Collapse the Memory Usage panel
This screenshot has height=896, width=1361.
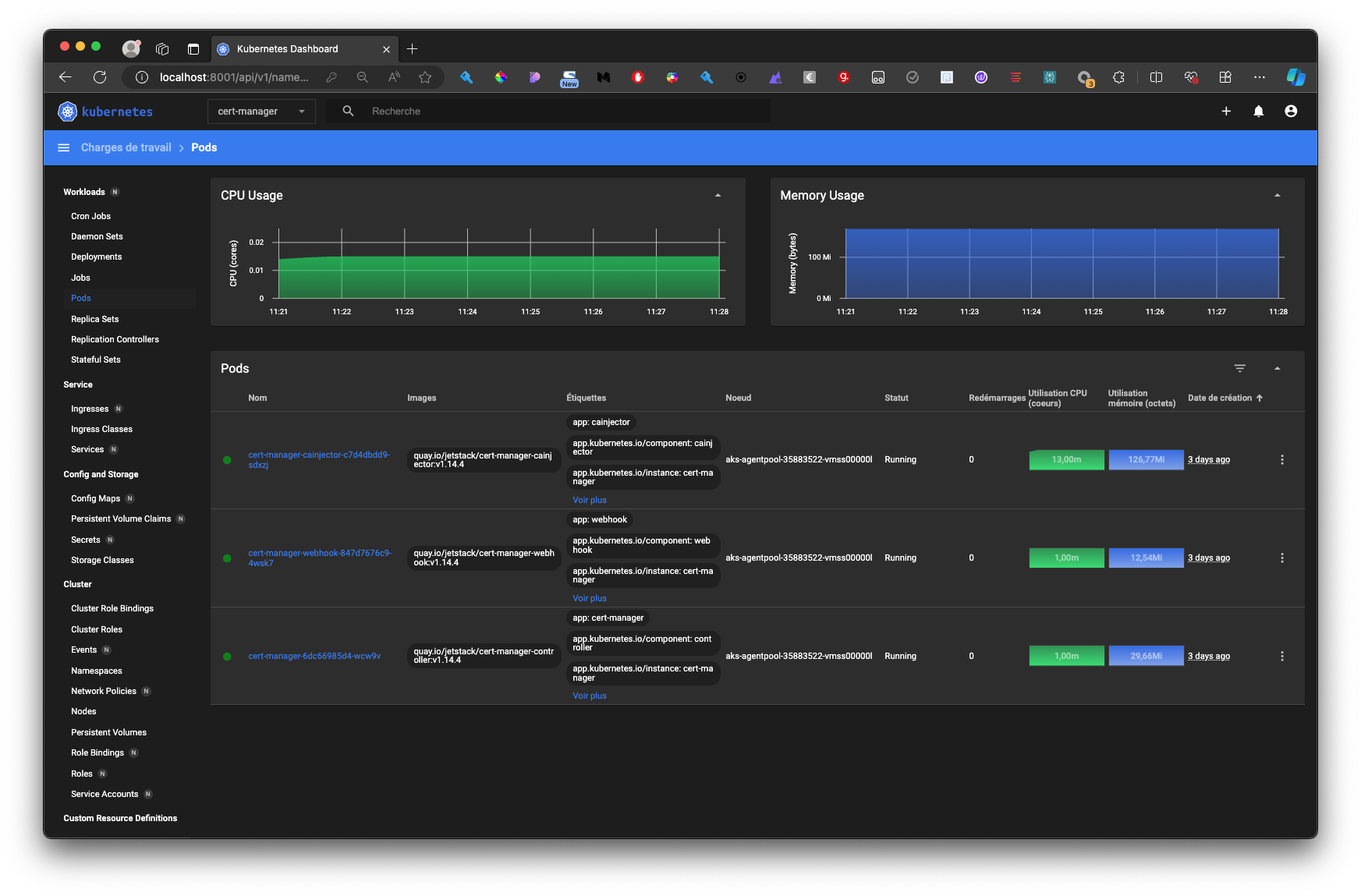(x=1277, y=196)
